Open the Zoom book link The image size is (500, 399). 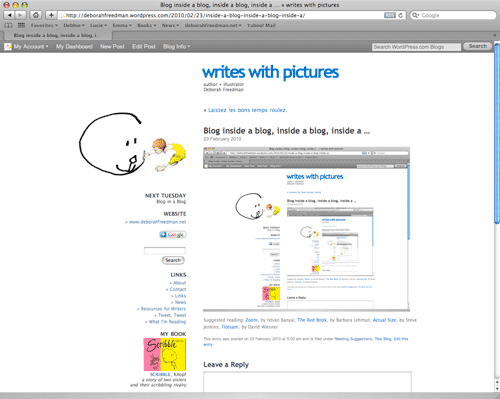(x=251, y=320)
